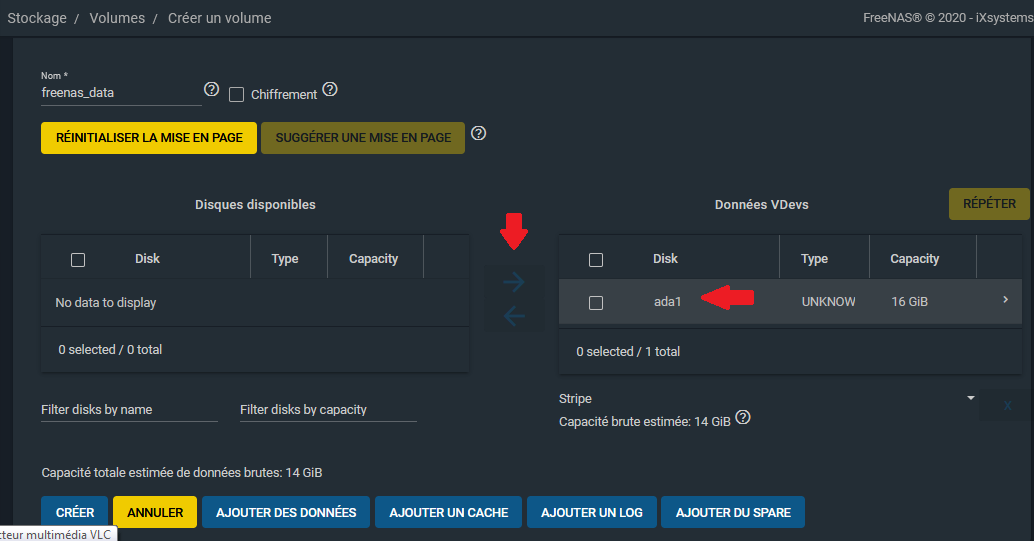Click the help icon next to the Nom field

tap(211, 90)
